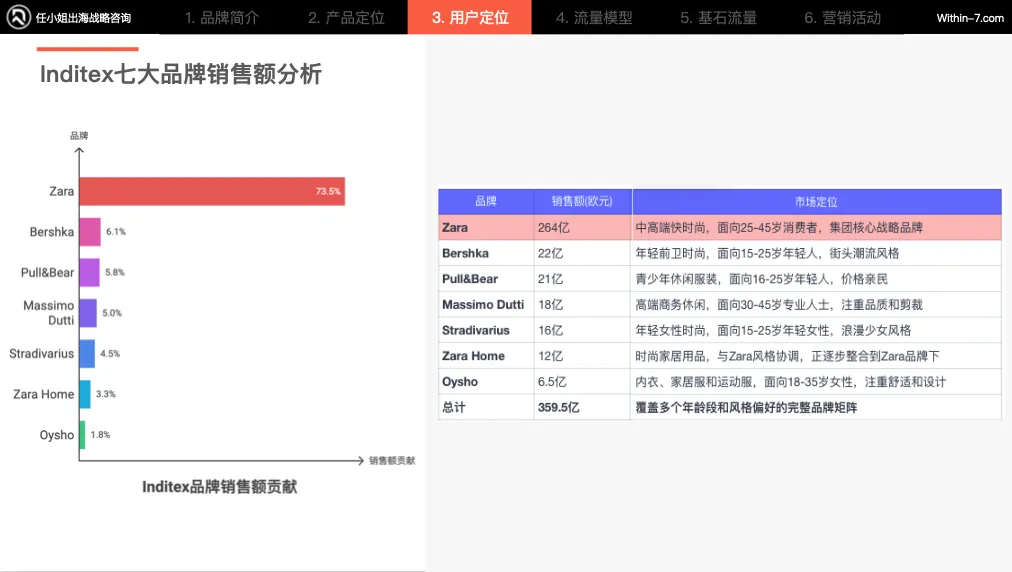Open the 4. 流量模型 tab
This screenshot has height=572, width=1012.
(x=594, y=17)
